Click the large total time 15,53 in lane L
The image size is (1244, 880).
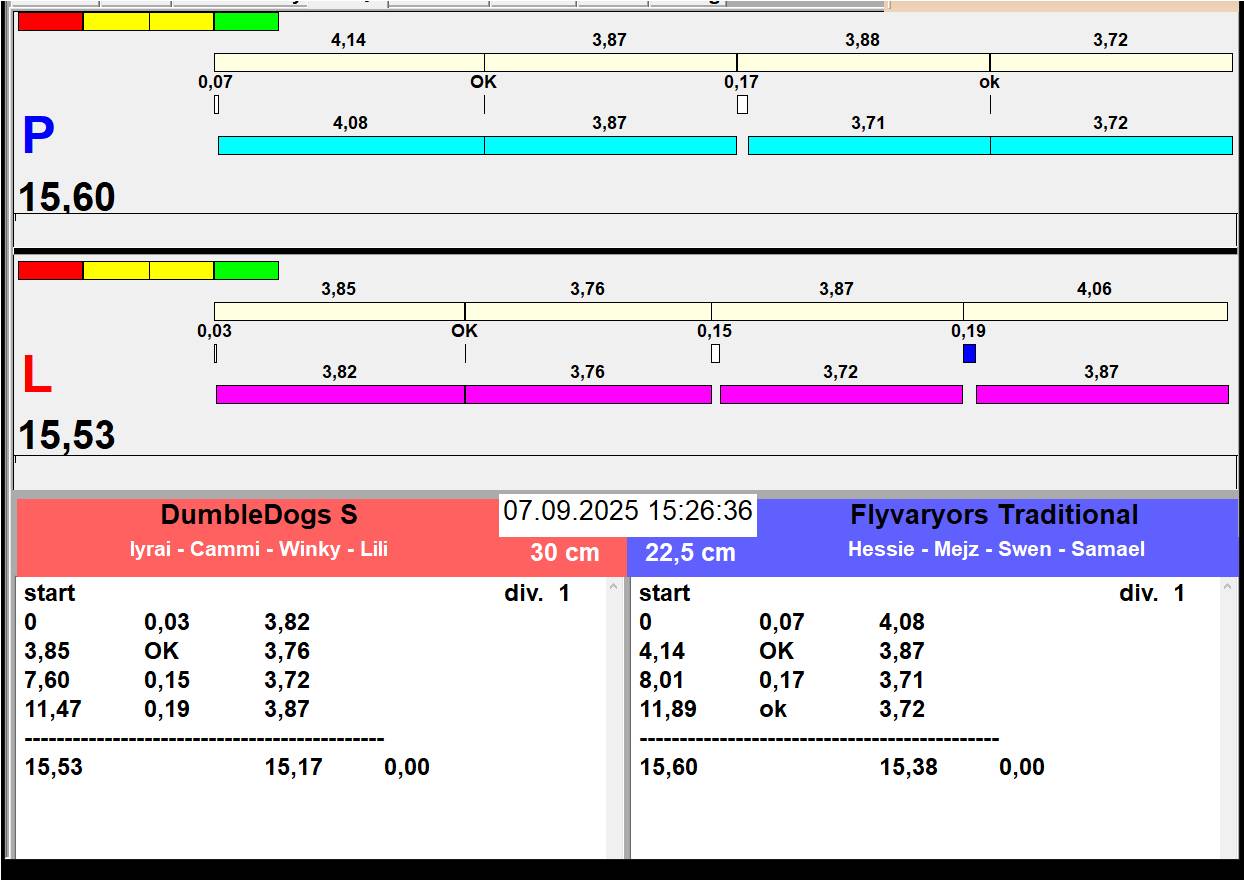(x=67, y=436)
